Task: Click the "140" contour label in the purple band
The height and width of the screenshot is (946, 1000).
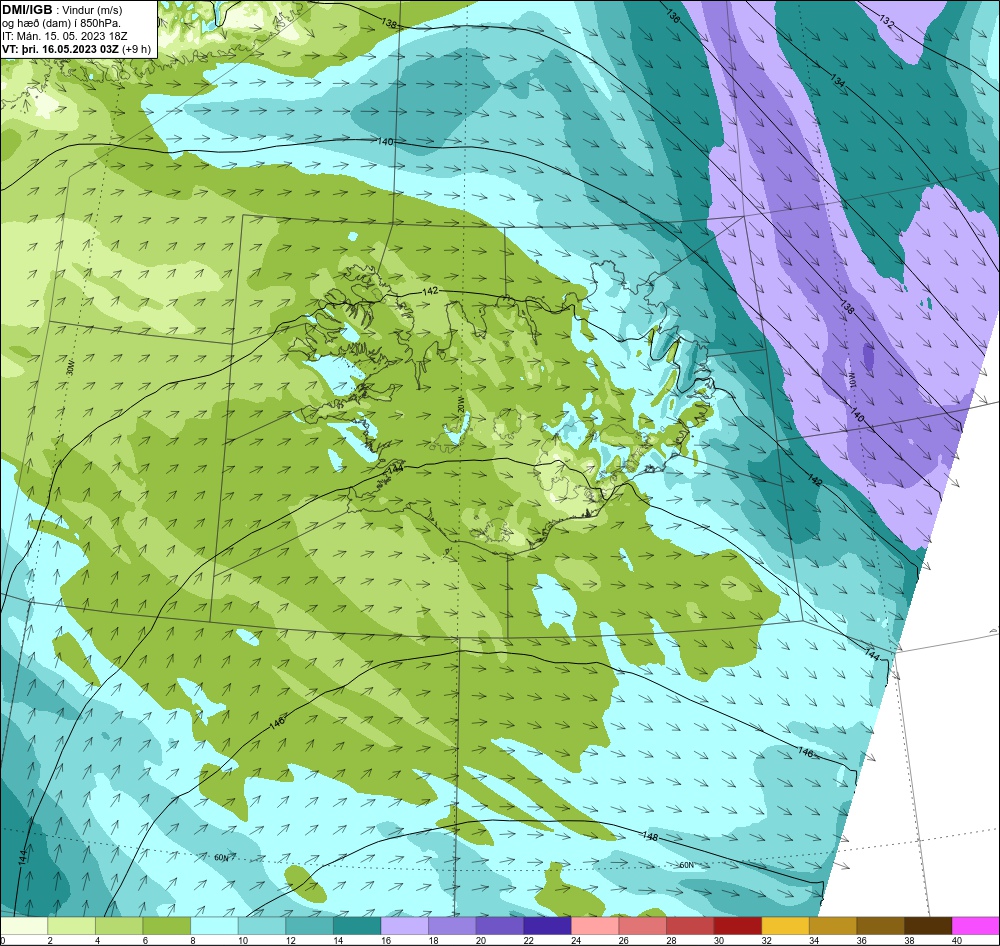Action: tap(857, 414)
